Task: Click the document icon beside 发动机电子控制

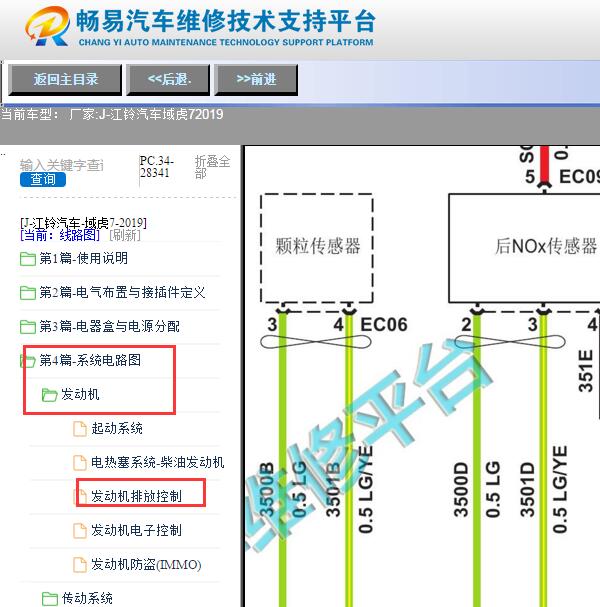Action: click(x=80, y=531)
